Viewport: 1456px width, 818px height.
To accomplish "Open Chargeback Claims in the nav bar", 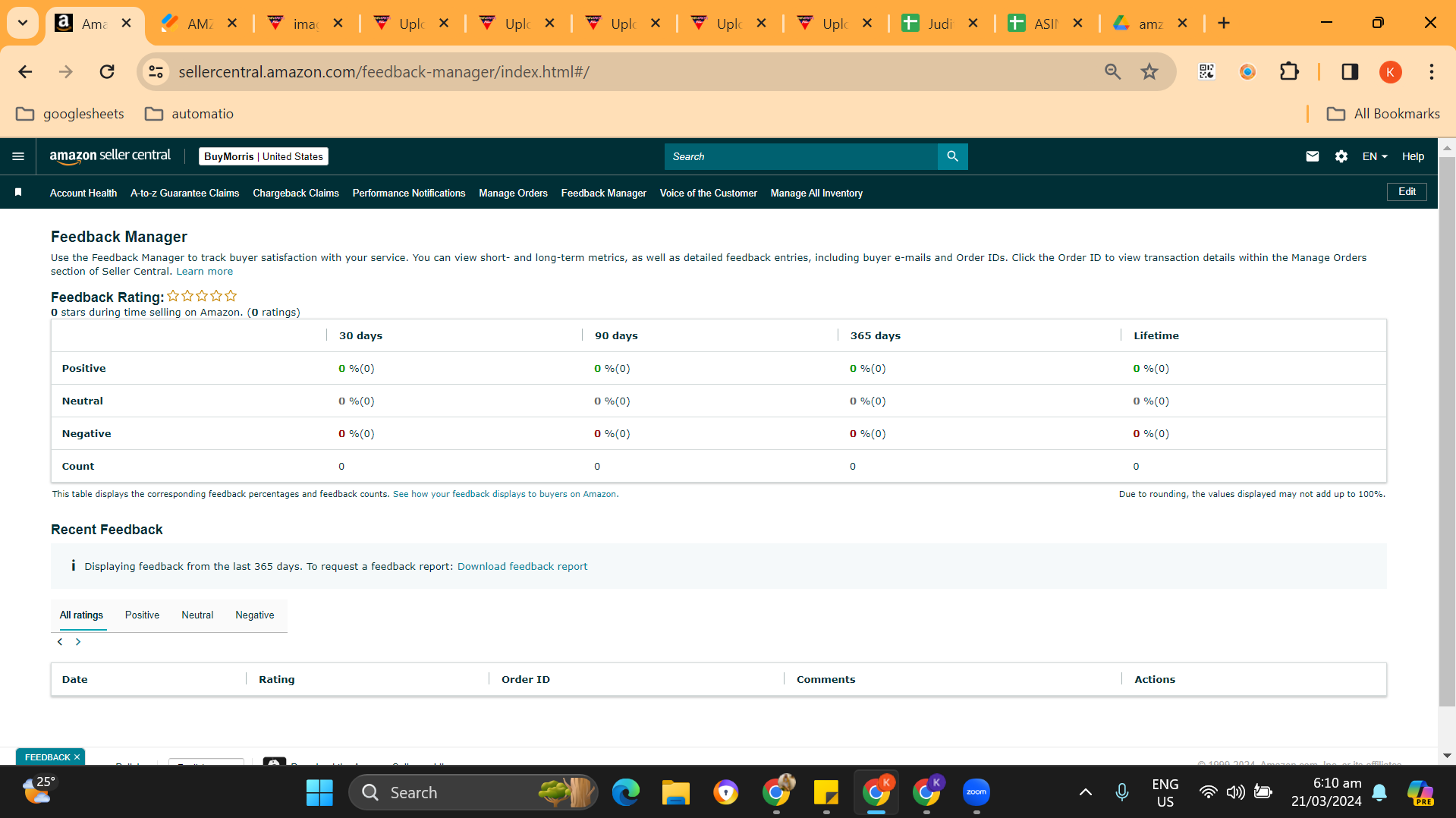I will tap(296, 193).
